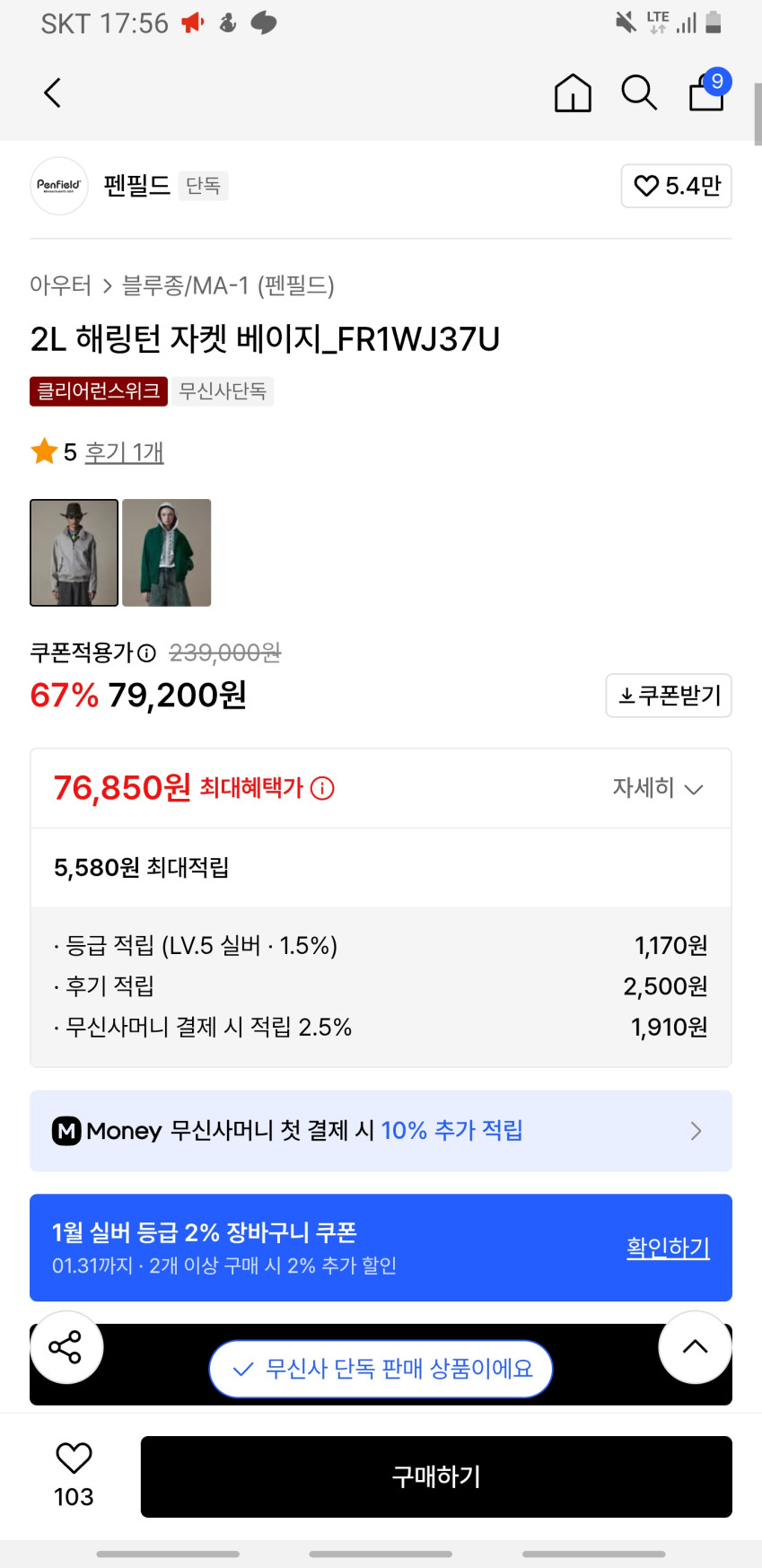The height and width of the screenshot is (1568, 762).
Task: Open 블루종/MA-1 (펜필드) breadcrumb category
Action: point(228,285)
